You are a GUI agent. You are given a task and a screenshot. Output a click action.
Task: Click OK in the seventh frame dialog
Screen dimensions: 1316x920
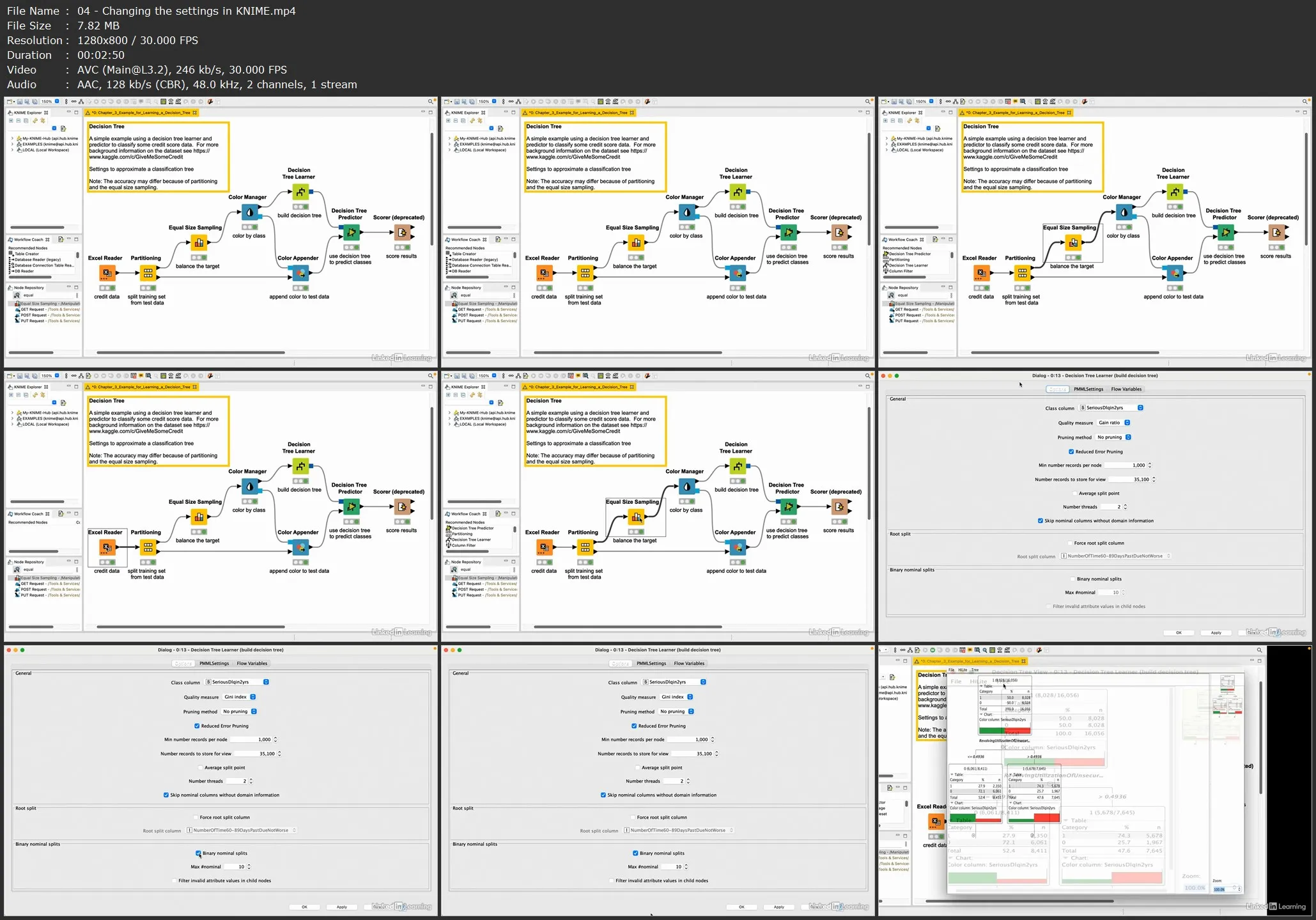click(x=304, y=907)
